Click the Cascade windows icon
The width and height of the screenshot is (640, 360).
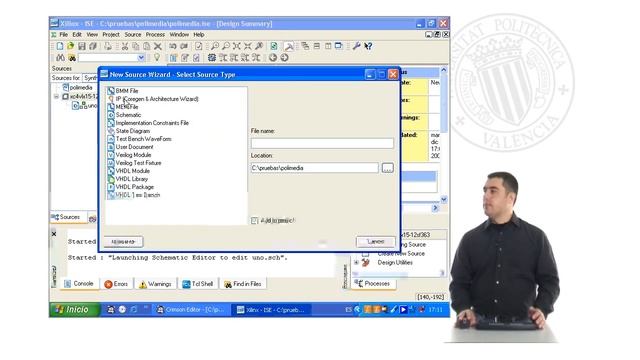coord(305,46)
